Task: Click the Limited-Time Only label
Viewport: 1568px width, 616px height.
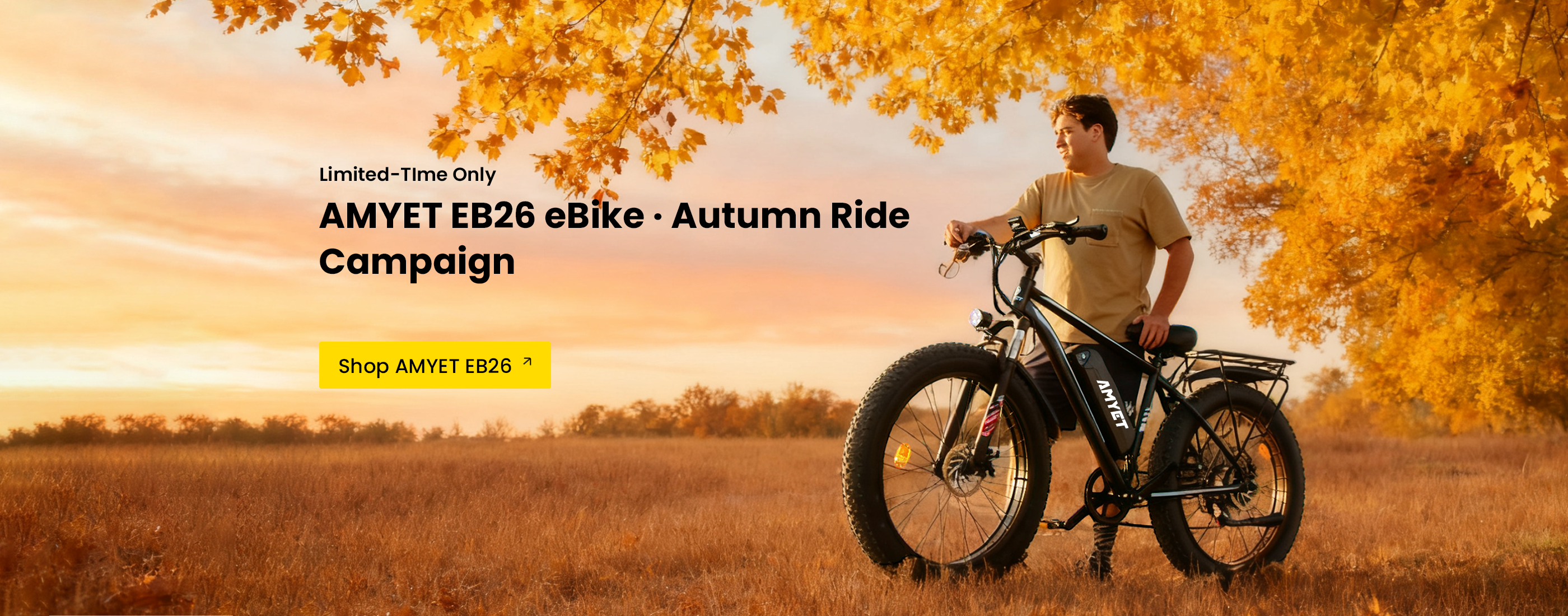Action: [x=407, y=174]
